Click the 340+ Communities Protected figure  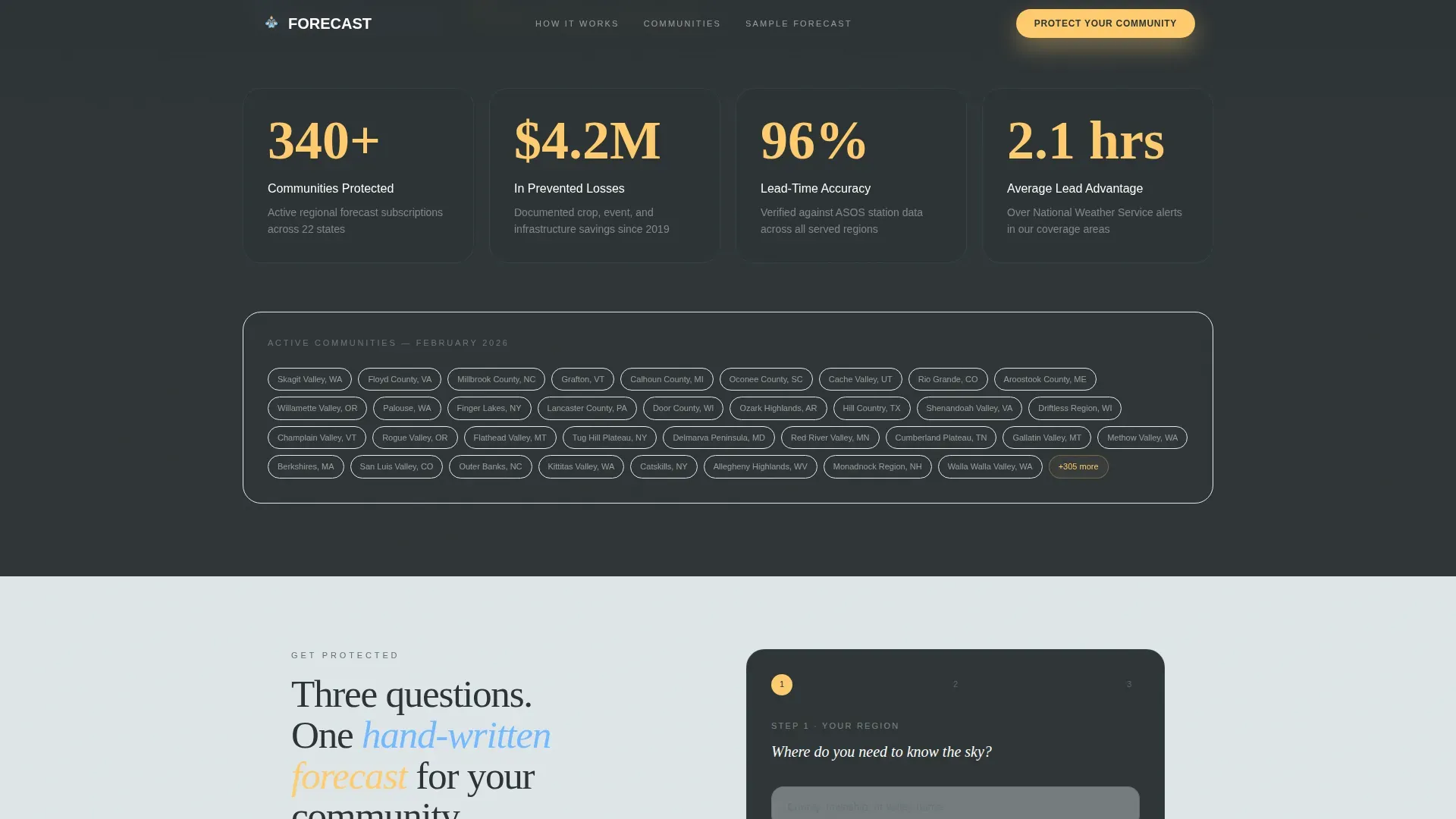(324, 140)
